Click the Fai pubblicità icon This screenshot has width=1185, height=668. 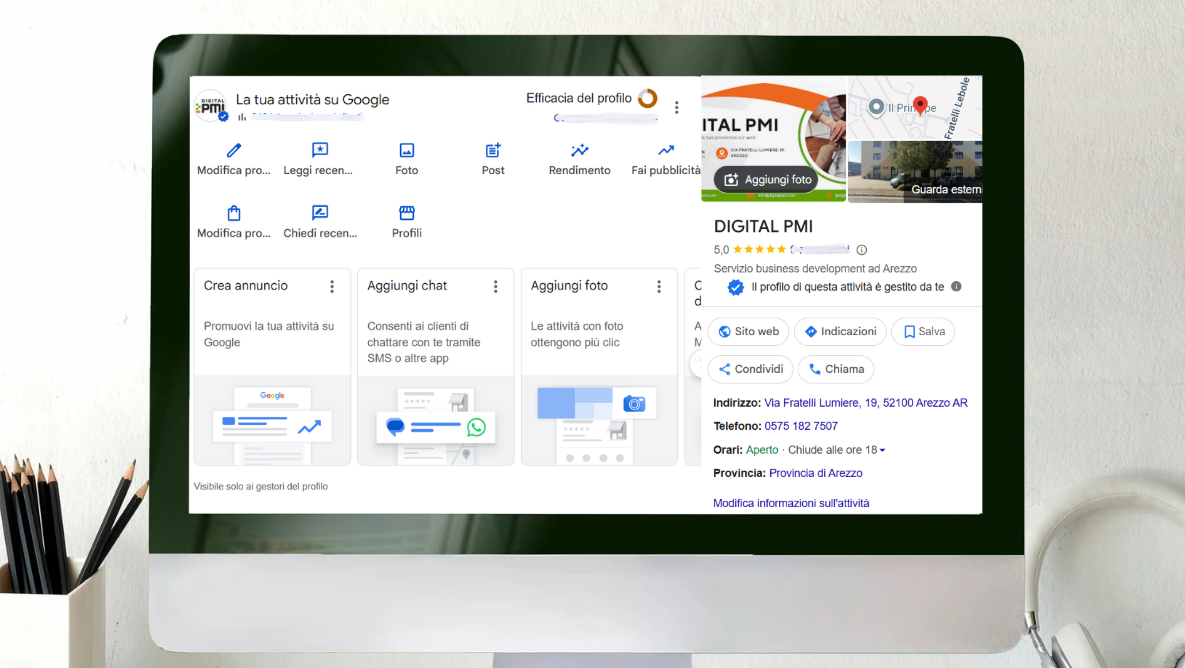click(x=664, y=147)
